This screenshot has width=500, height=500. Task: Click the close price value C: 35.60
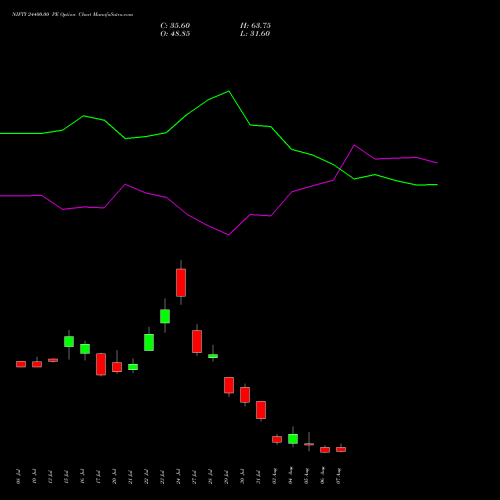pos(175,26)
